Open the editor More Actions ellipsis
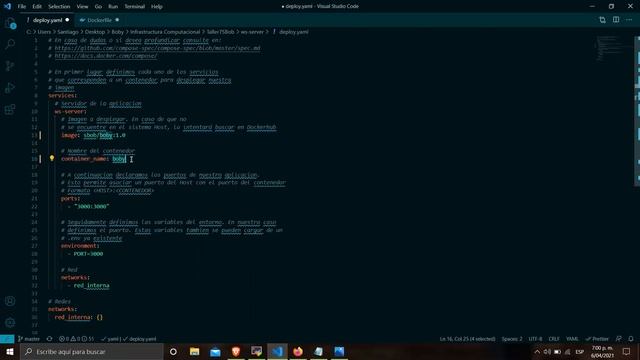640x360 pixels. point(629,20)
